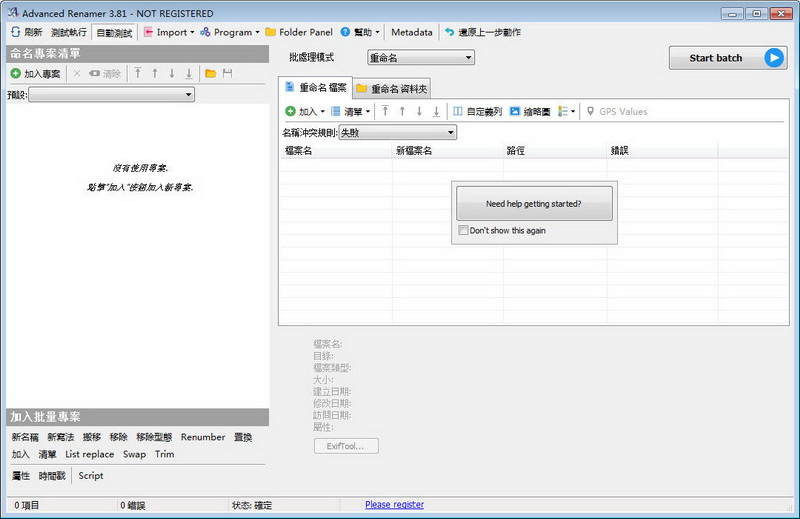Add Renumber method
This screenshot has width=800, height=519.
(x=203, y=437)
